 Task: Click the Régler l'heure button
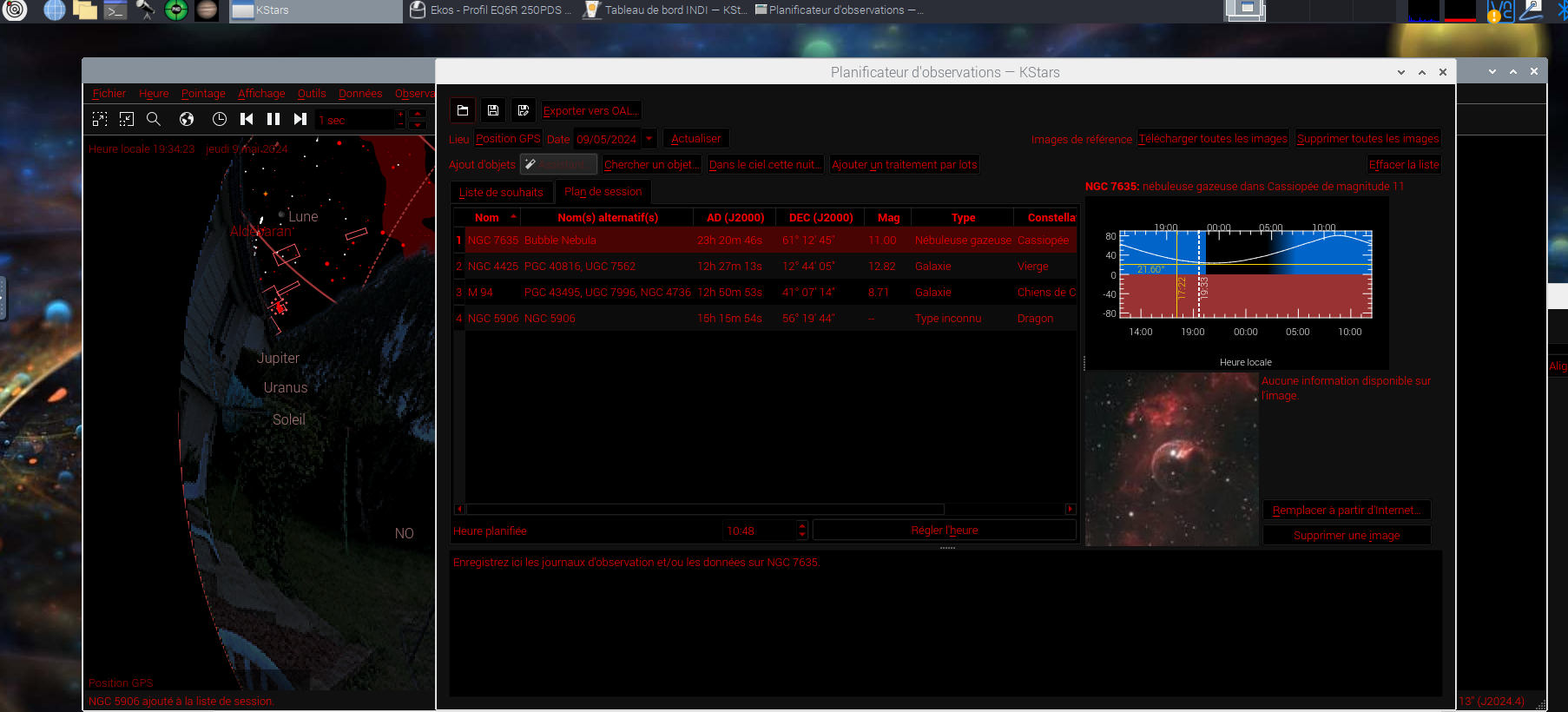pyautogui.click(x=945, y=530)
